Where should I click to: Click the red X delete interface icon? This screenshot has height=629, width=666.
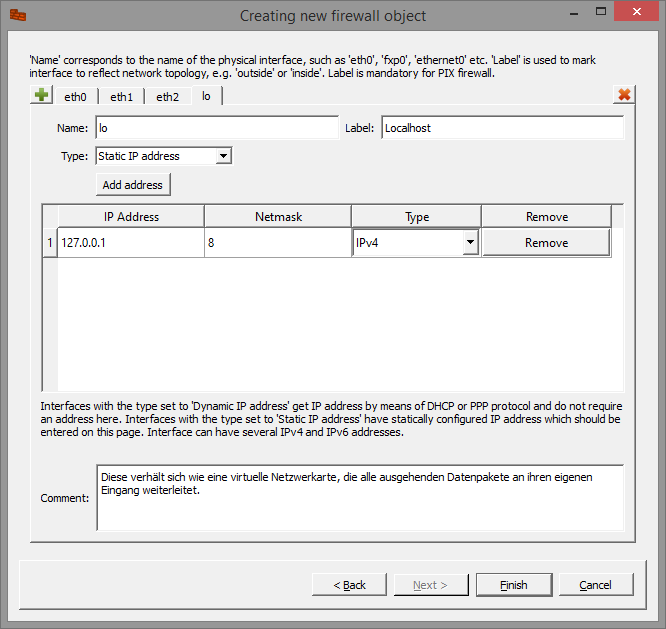(x=624, y=95)
